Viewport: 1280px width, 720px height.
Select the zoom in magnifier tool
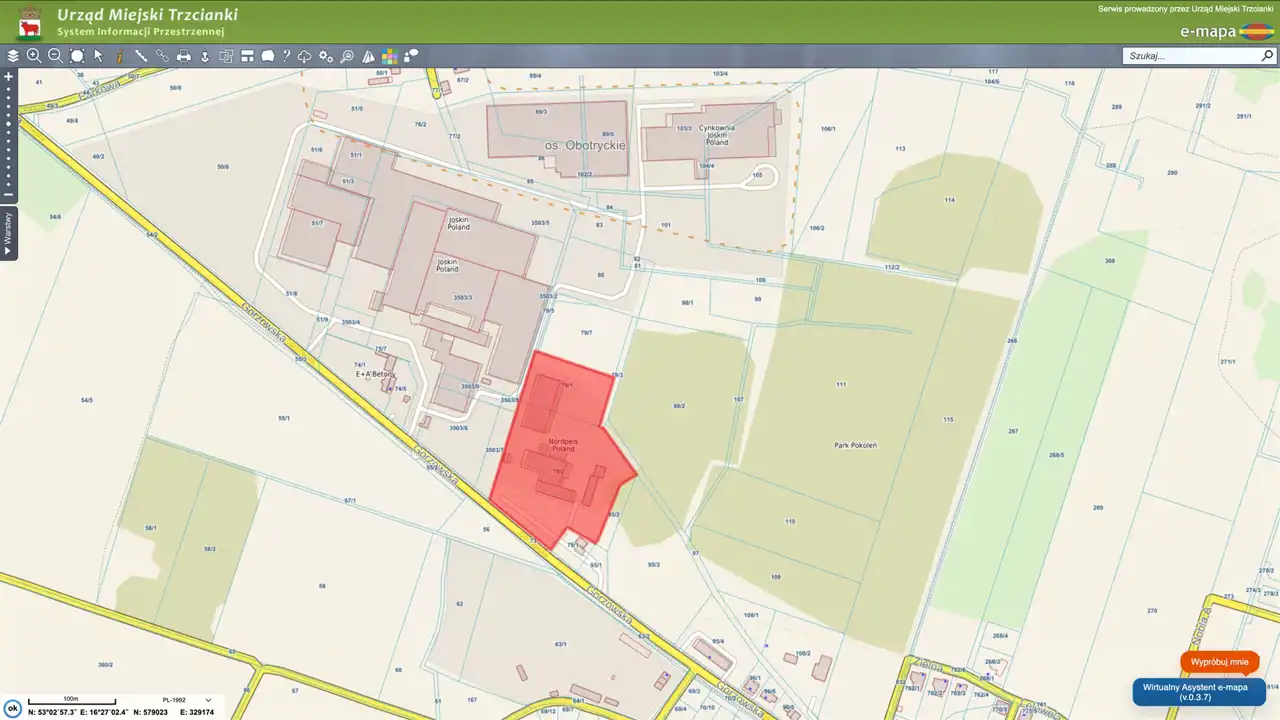pos(34,56)
